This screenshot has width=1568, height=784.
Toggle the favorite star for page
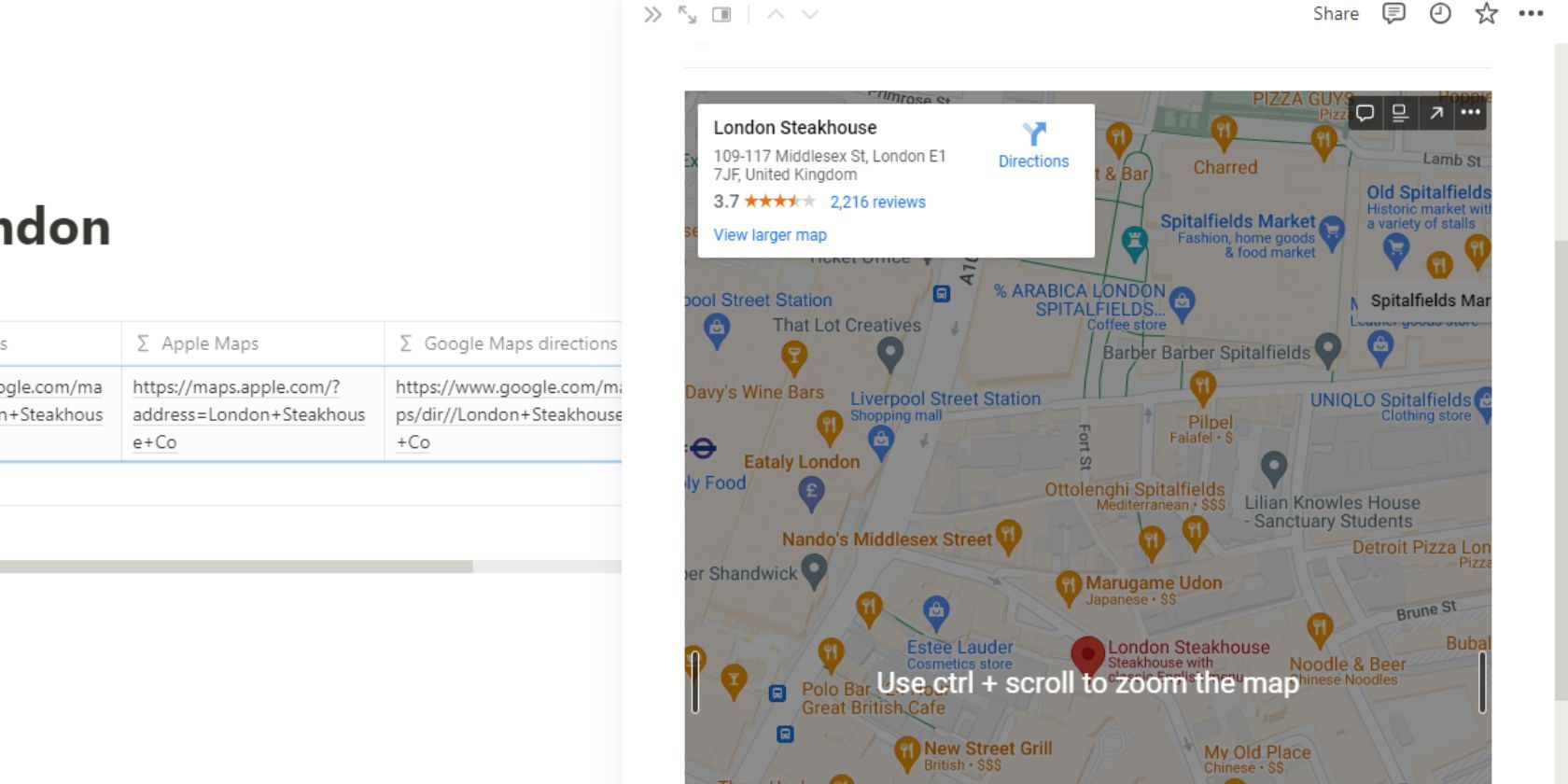pos(1486,14)
